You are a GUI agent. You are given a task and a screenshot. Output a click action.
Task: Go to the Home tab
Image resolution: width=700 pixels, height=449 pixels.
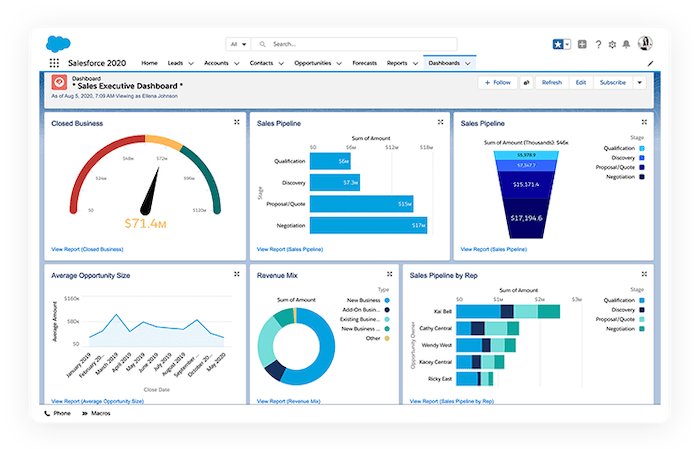[x=149, y=63]
